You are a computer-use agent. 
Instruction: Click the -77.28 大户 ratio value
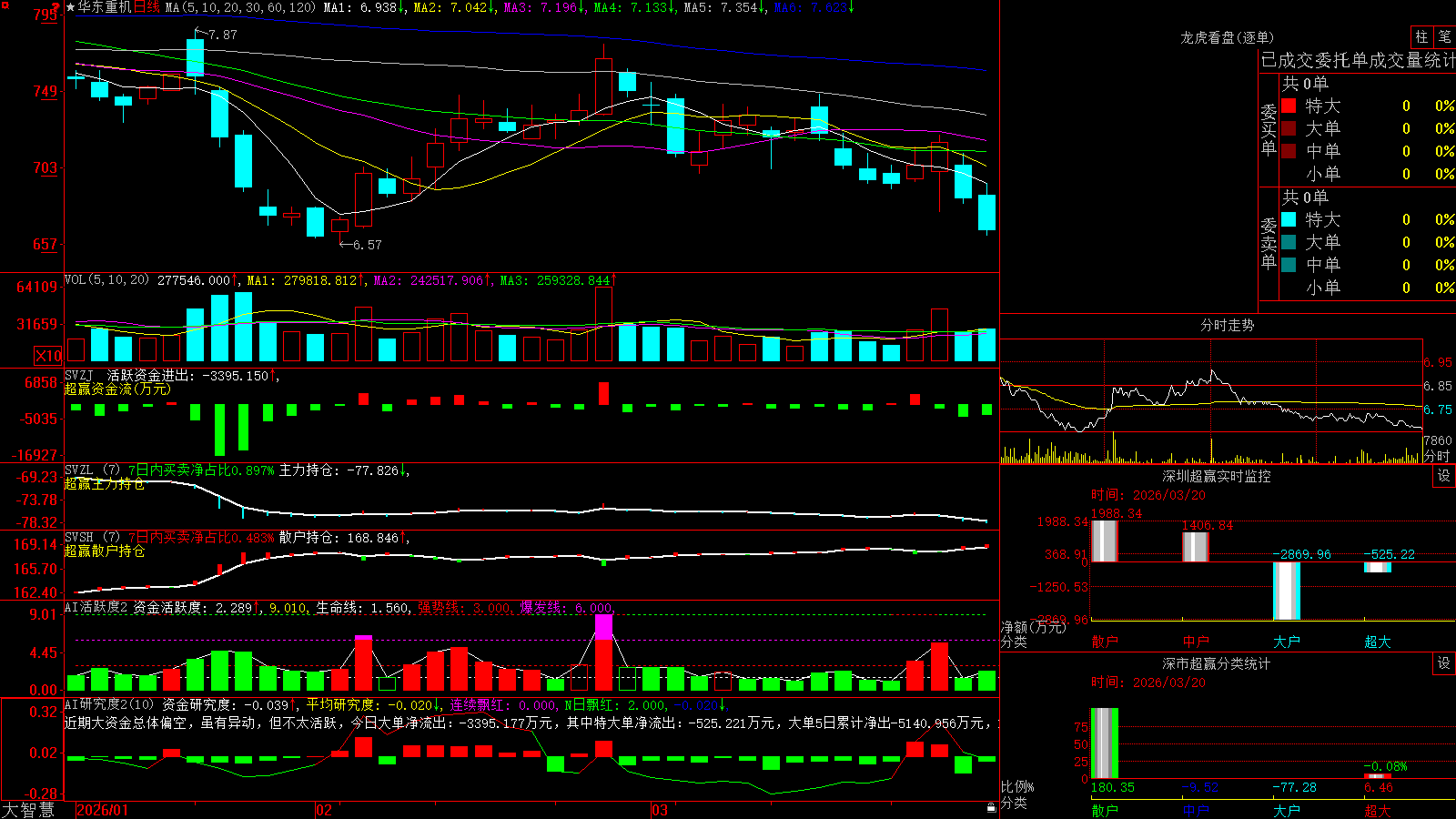(x=1294, y=787)
